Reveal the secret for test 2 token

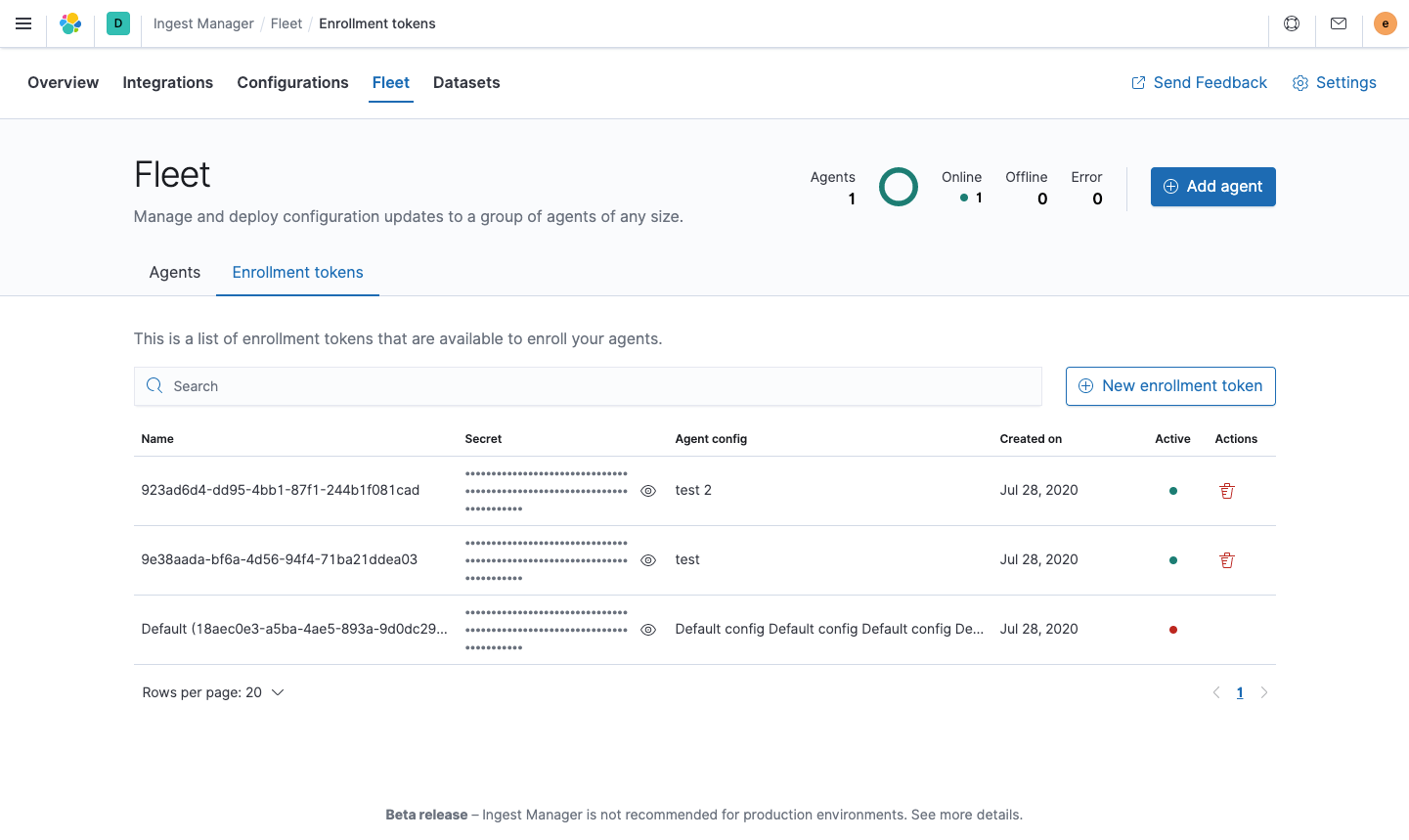(x=648, y=490)
